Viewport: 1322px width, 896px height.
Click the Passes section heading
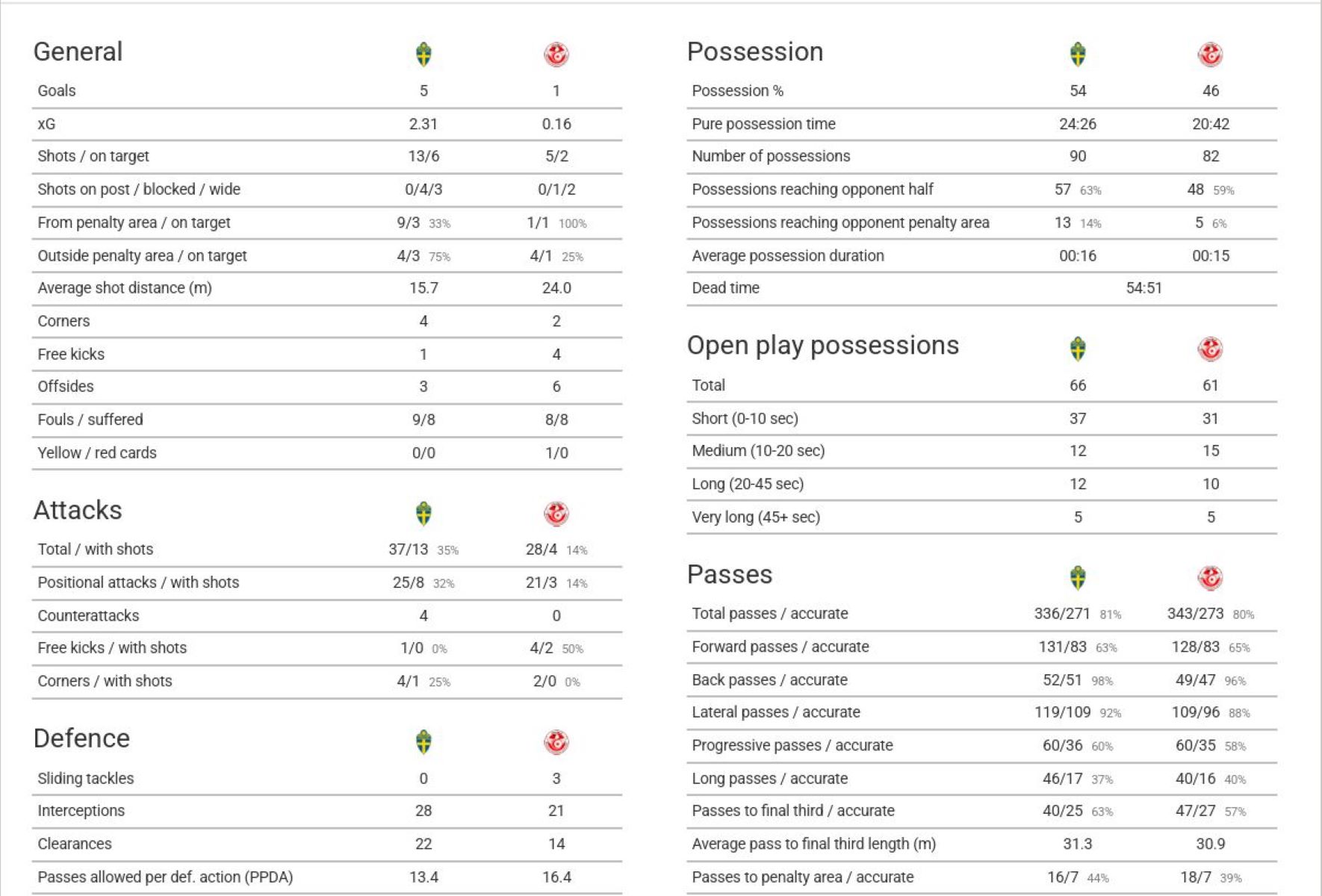(x=730, y=574)
